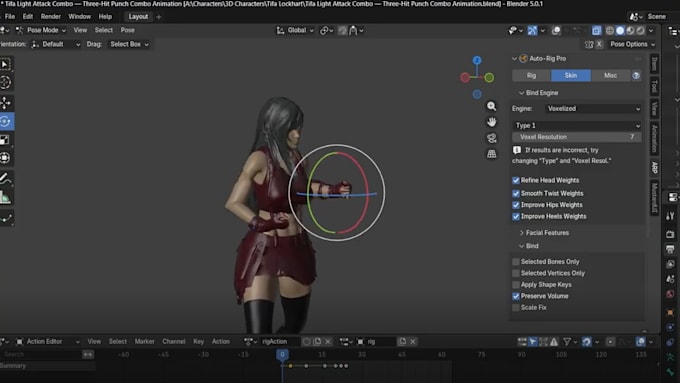Open Action Editor mode selector

(x=48, y=342)
